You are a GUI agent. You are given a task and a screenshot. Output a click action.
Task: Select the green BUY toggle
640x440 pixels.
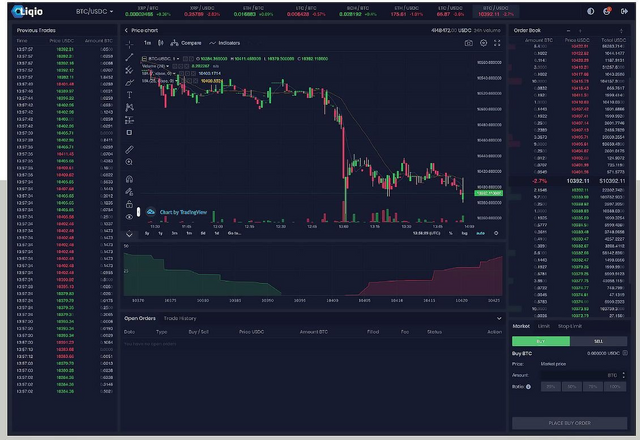click(541, 341)
